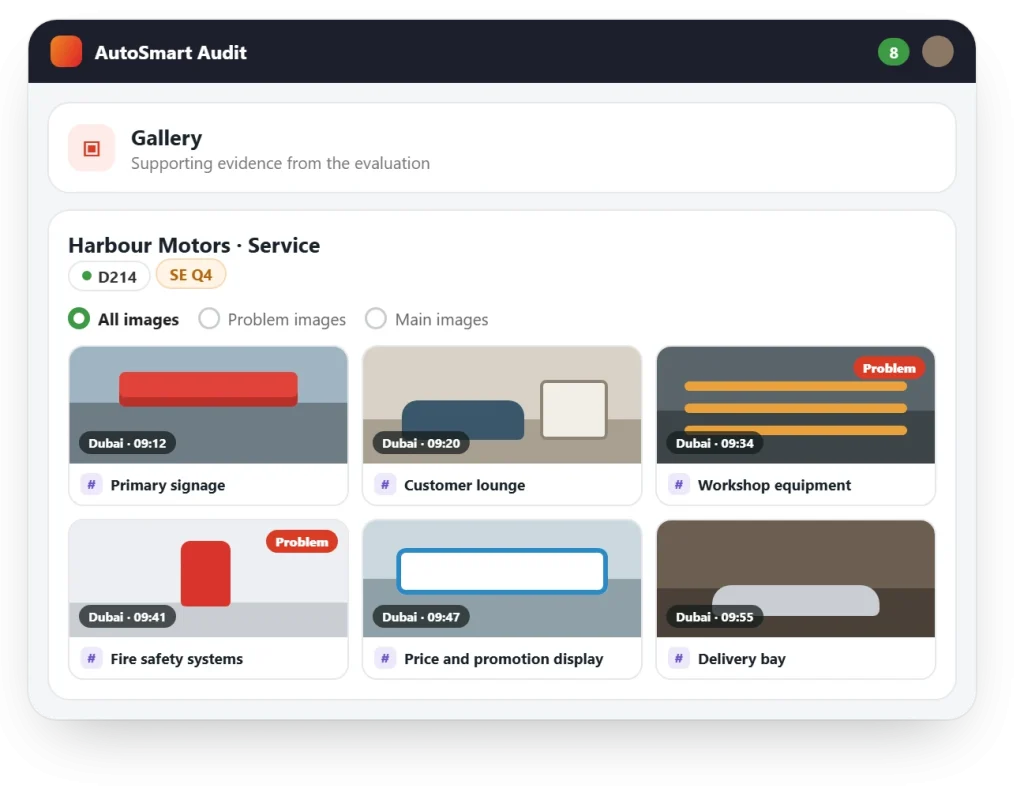
Task: Open the Price and promotion display thumbnail
Action: point(502,579)
